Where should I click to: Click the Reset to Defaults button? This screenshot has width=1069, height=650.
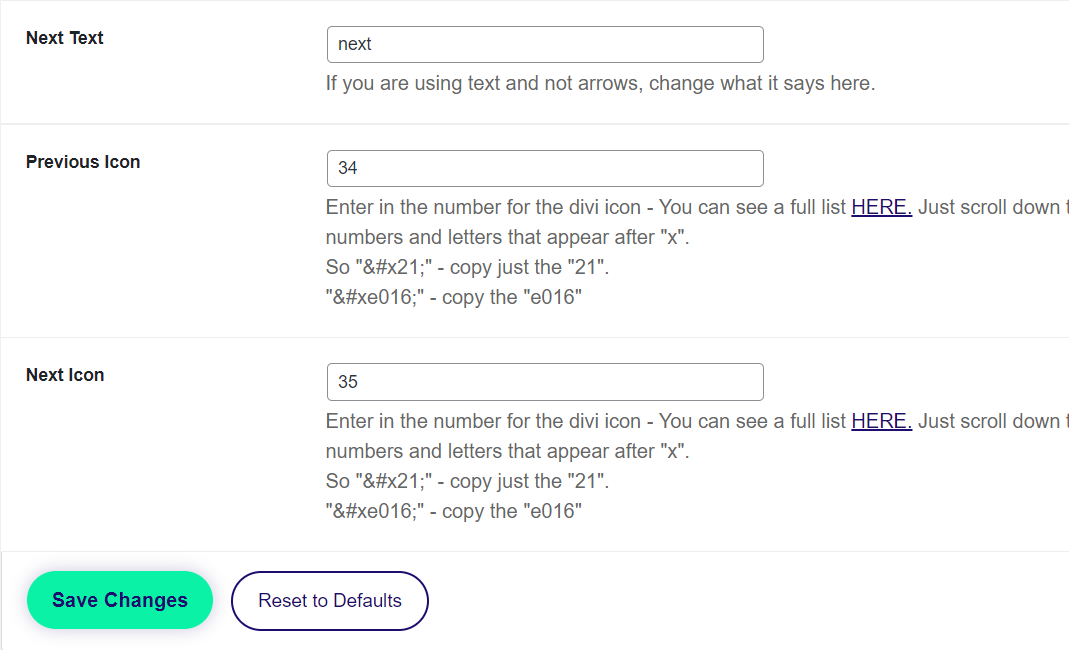point(330,601)
